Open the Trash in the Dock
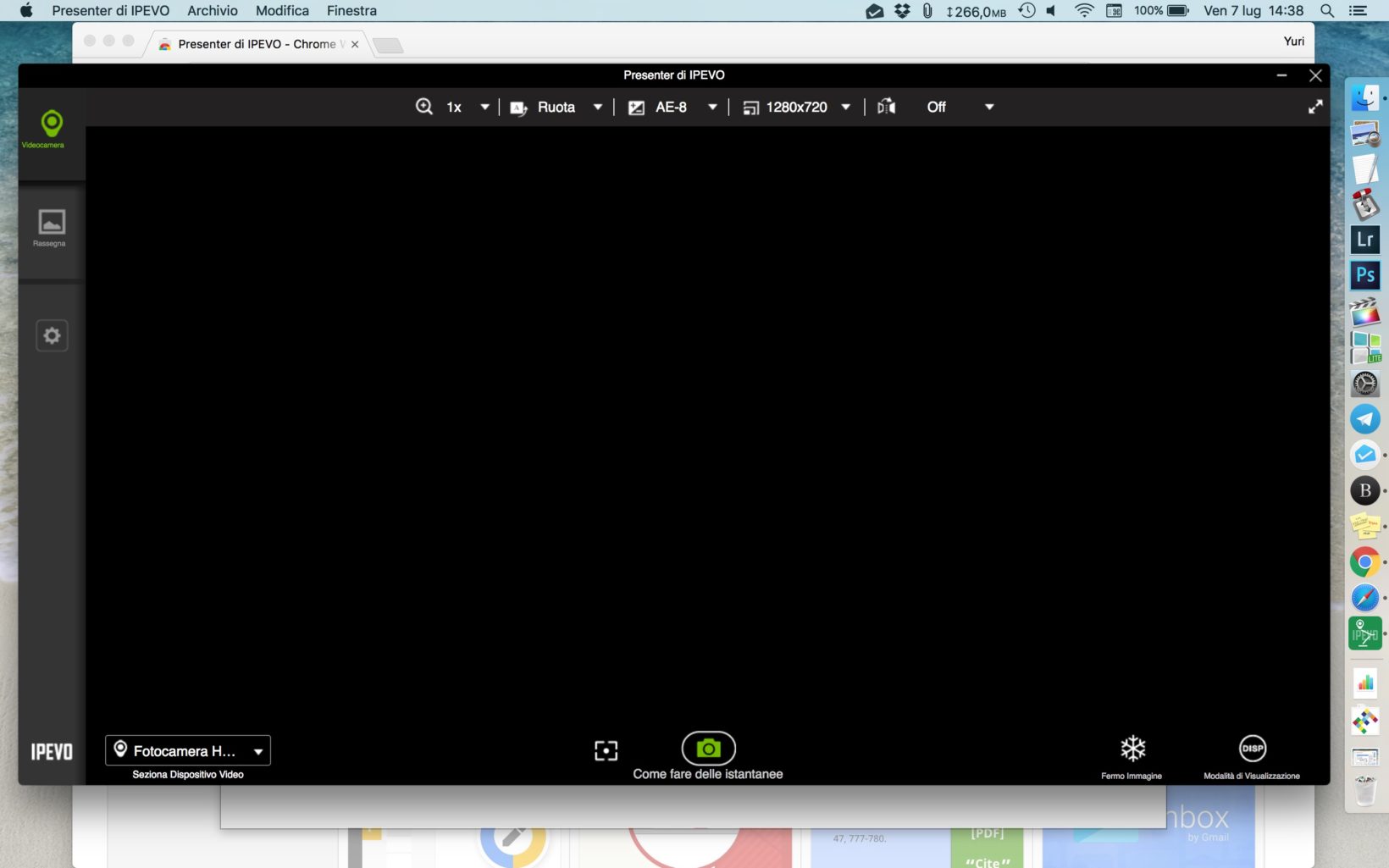 1365,791
